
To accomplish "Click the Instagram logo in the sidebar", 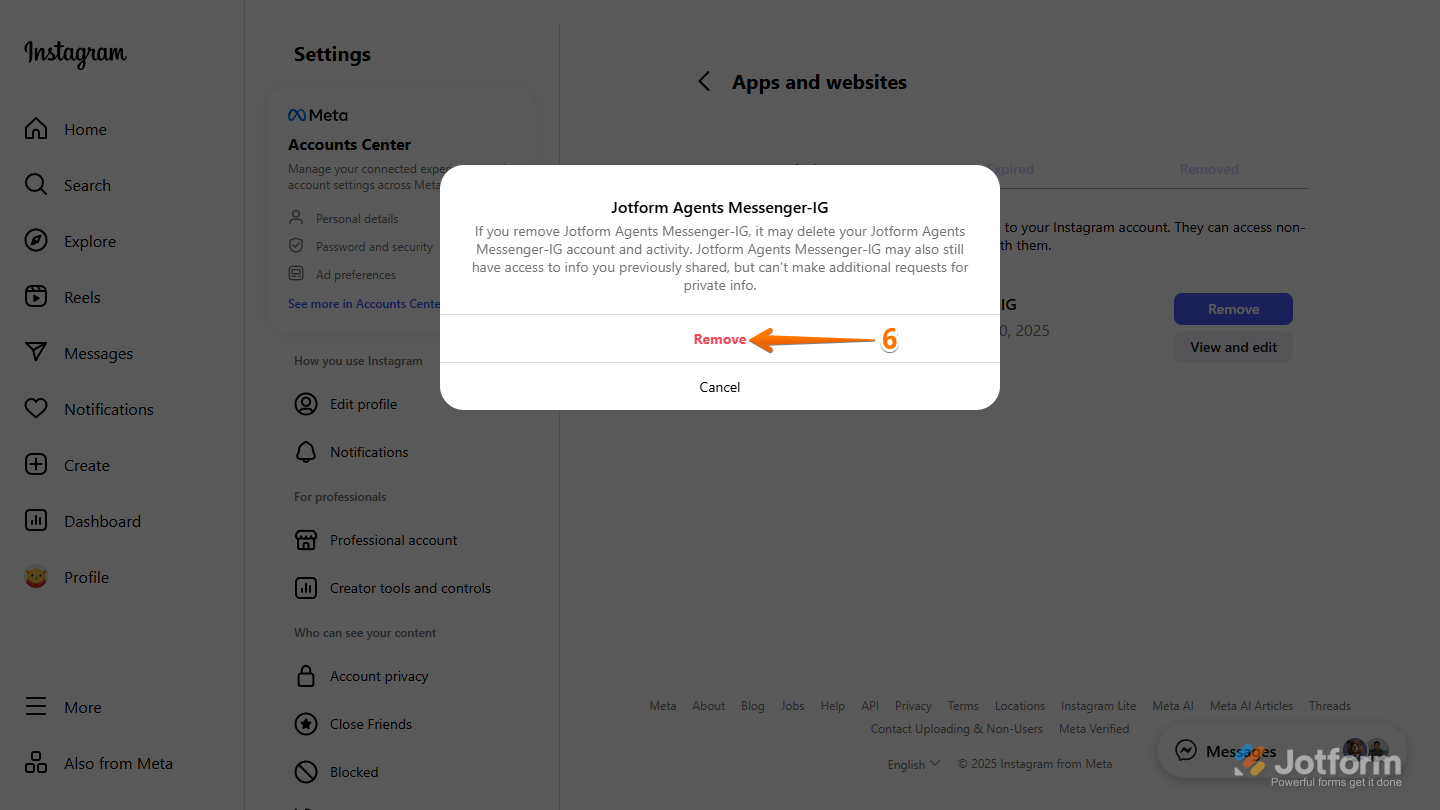I will pos(76,54).
